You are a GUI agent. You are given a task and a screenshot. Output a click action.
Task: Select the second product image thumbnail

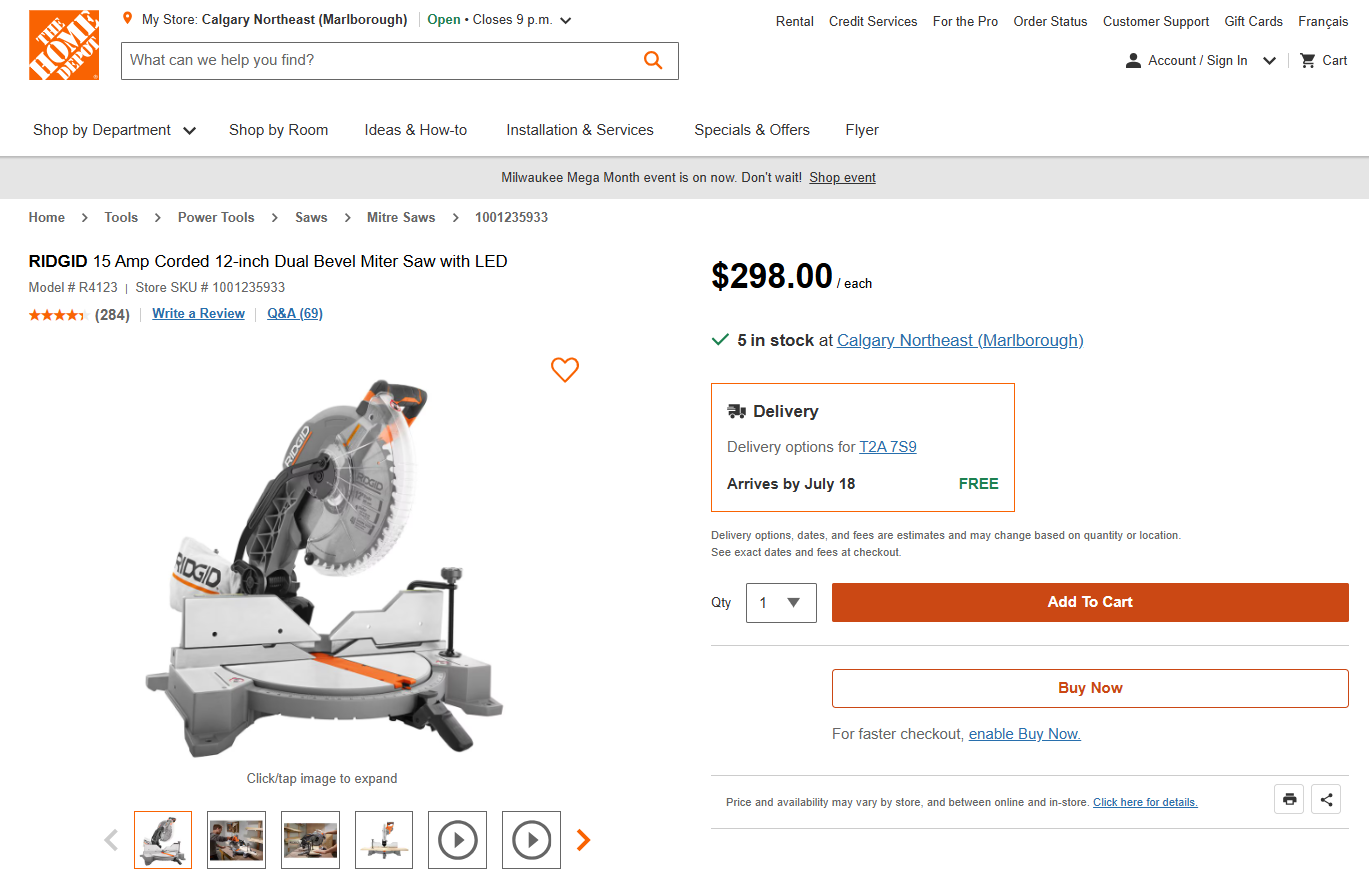click(237, 840)
